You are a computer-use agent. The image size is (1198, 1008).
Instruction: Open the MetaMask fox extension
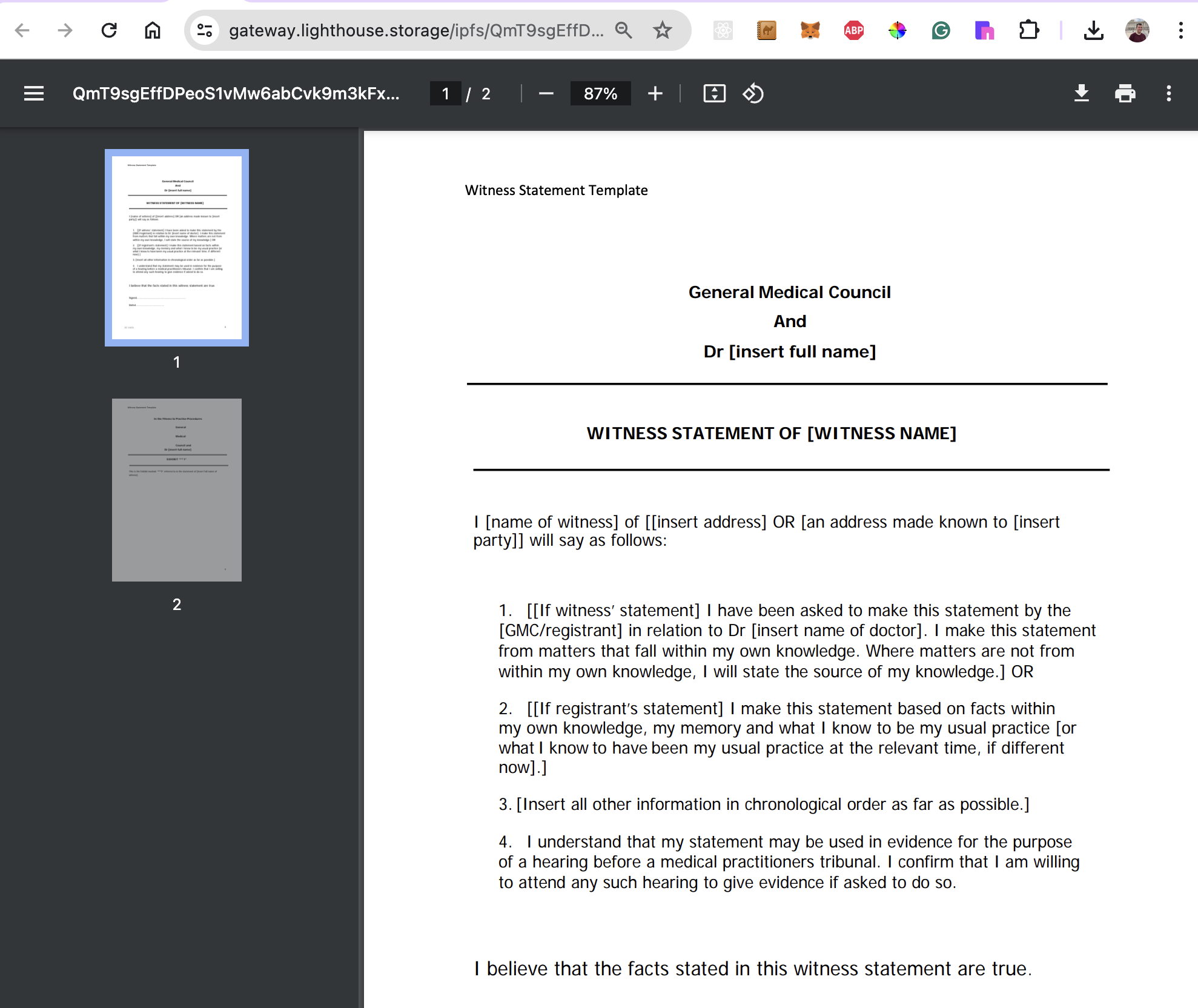[810, 30]
